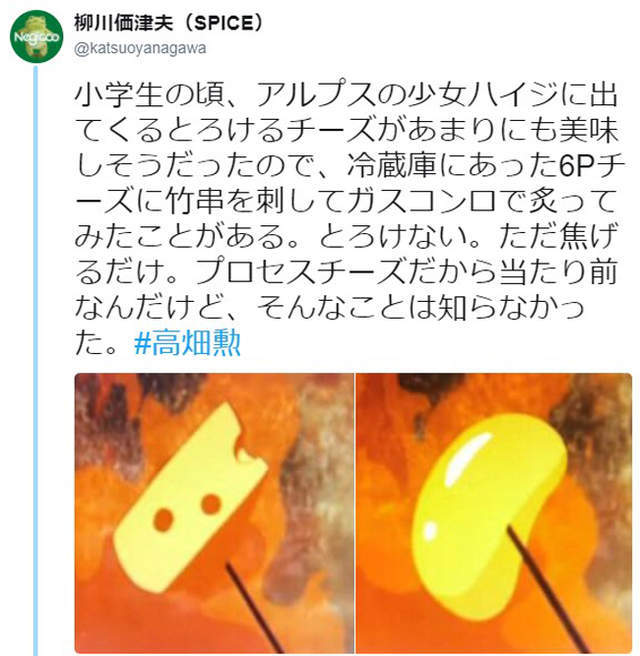
Task: Click the tweet body text to expand it
Action: 348,219
